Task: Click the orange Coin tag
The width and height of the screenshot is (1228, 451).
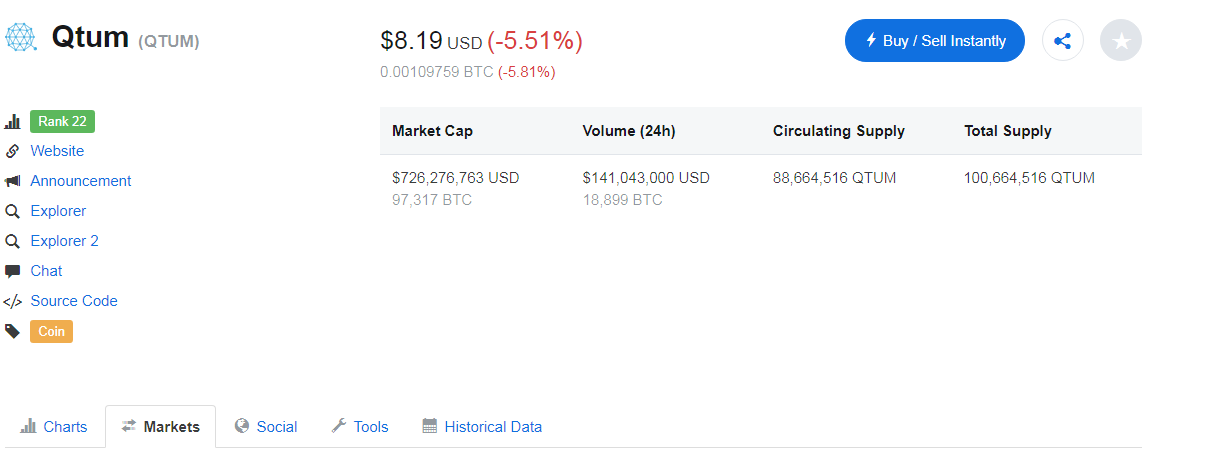Action: pos(51,331)
